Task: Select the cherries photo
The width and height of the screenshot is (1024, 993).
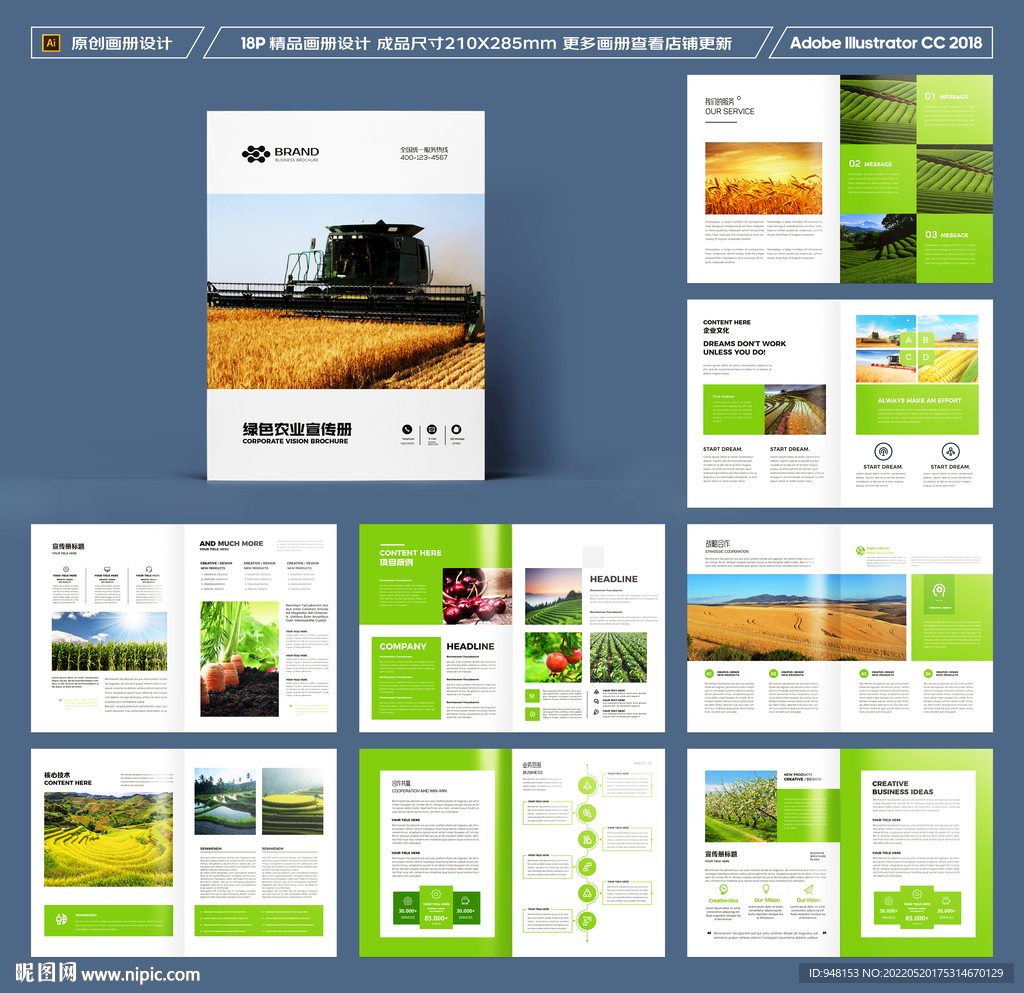Action: click(477, 596)
